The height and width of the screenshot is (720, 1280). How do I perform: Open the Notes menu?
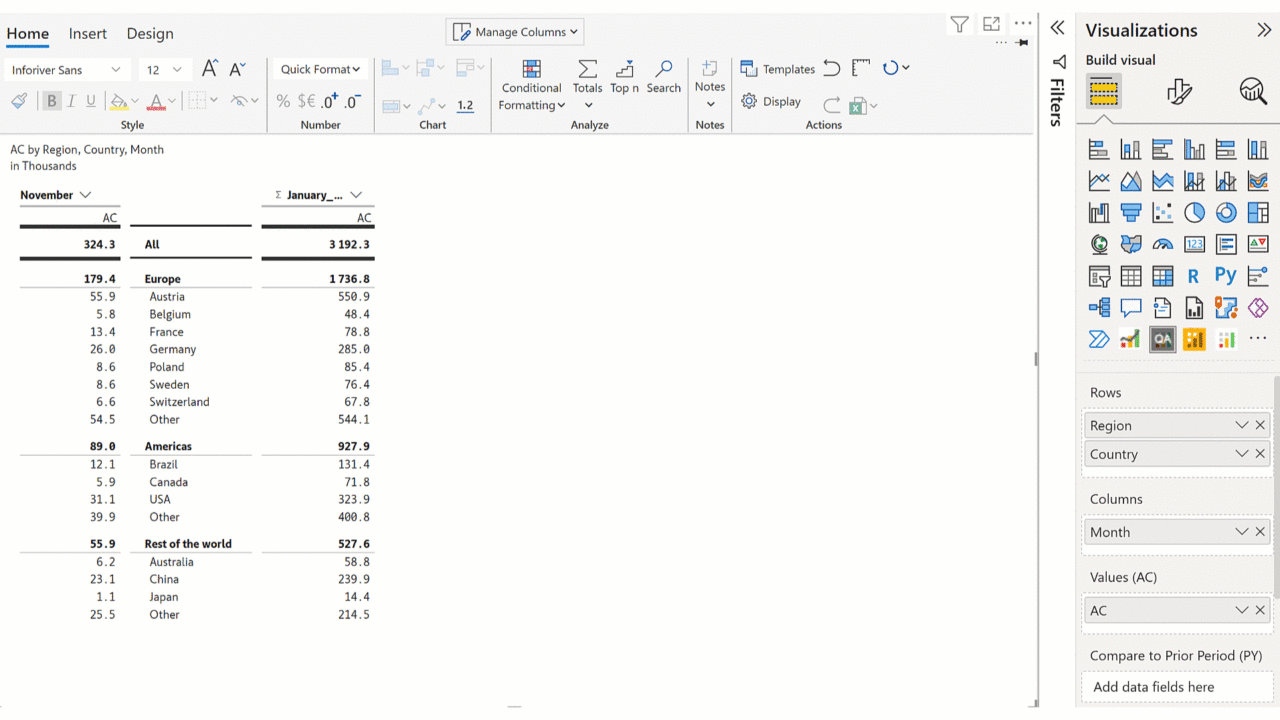click(710, 84)
